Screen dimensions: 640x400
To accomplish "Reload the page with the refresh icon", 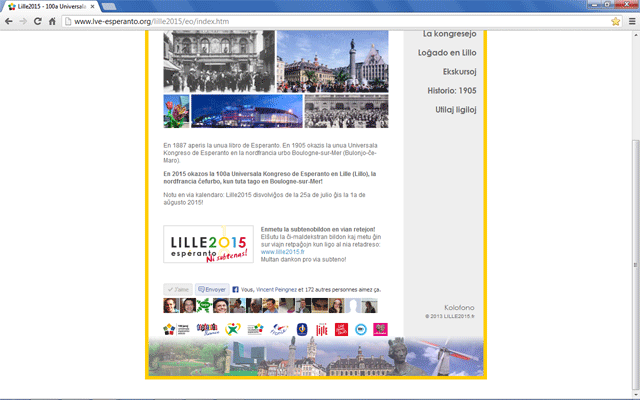I will (38, 21).
